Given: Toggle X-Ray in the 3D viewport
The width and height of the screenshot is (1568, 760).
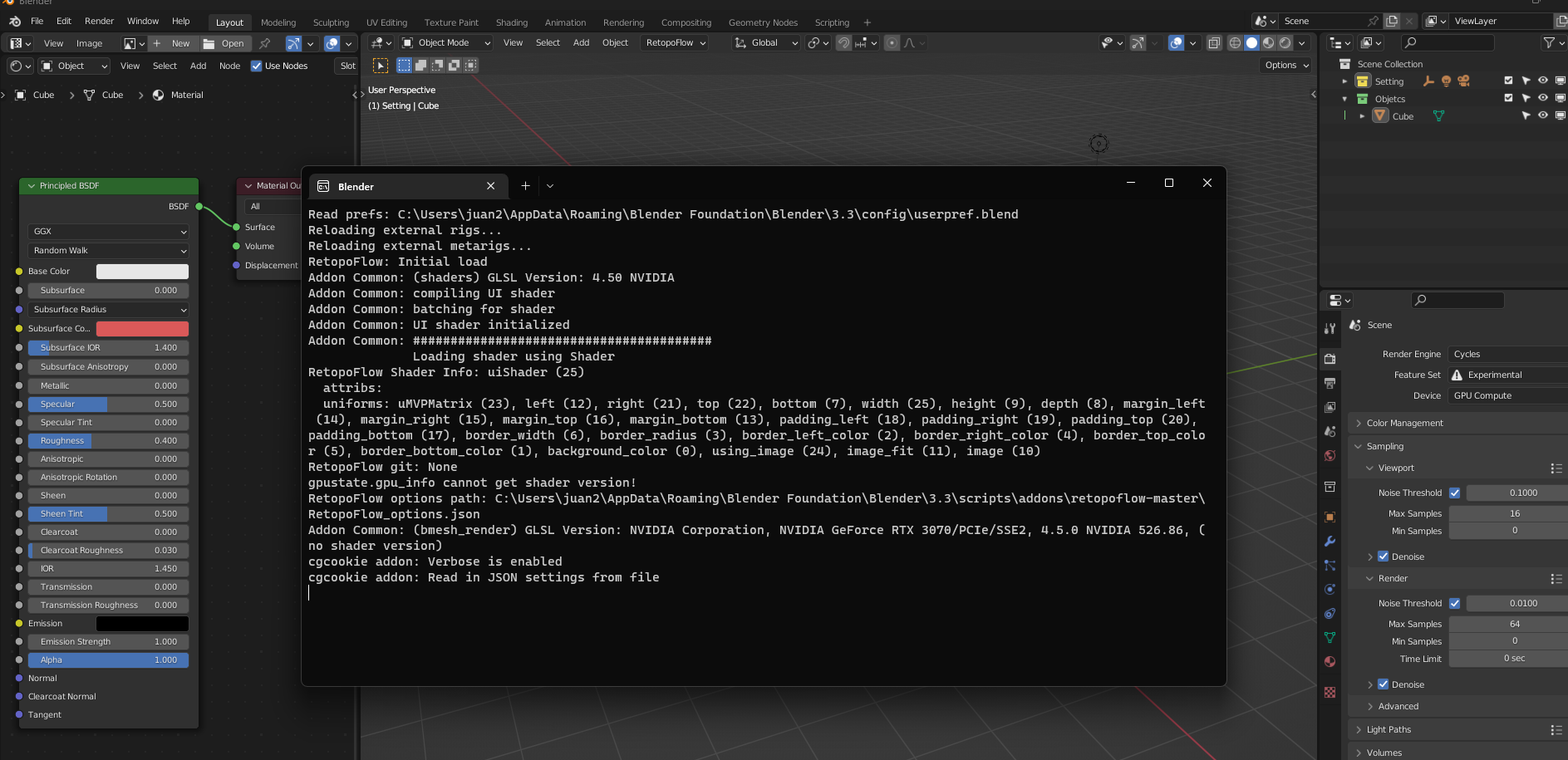Looking at the screenshot, I should (1214, 43).
